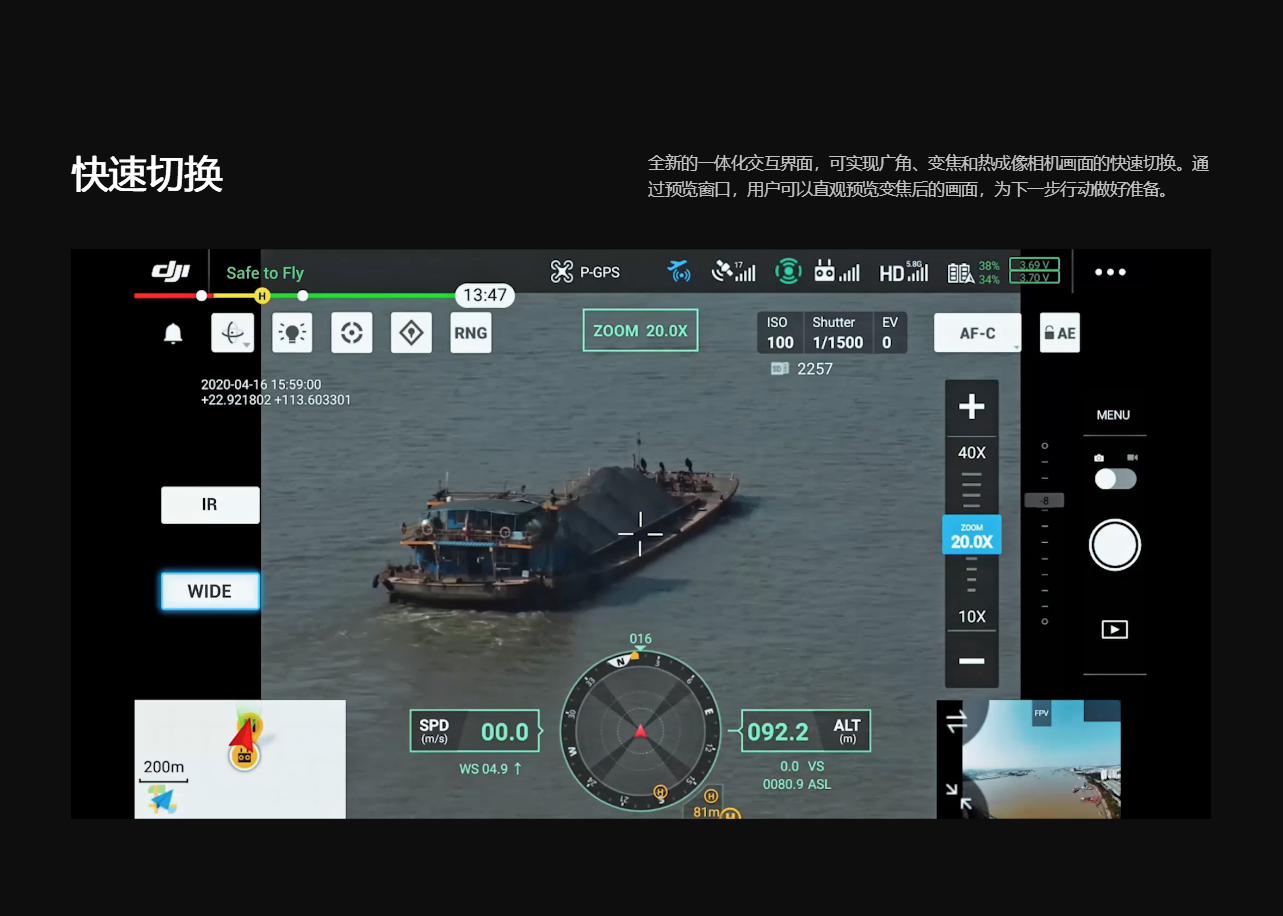Set zoom level to 10X on the slider

click(971, 616)
